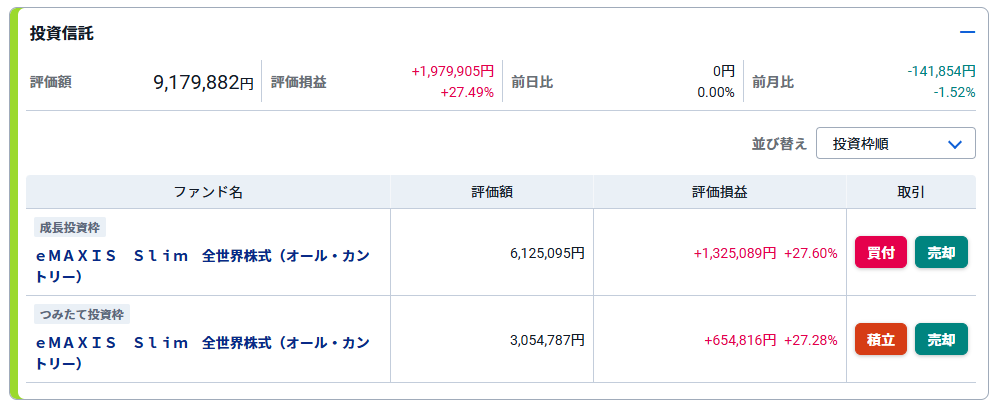The height and width of the screenshot is (406, 998).
Task: Open the 投資枠順 sort dropdown
Action: click(x=895, y=144)
